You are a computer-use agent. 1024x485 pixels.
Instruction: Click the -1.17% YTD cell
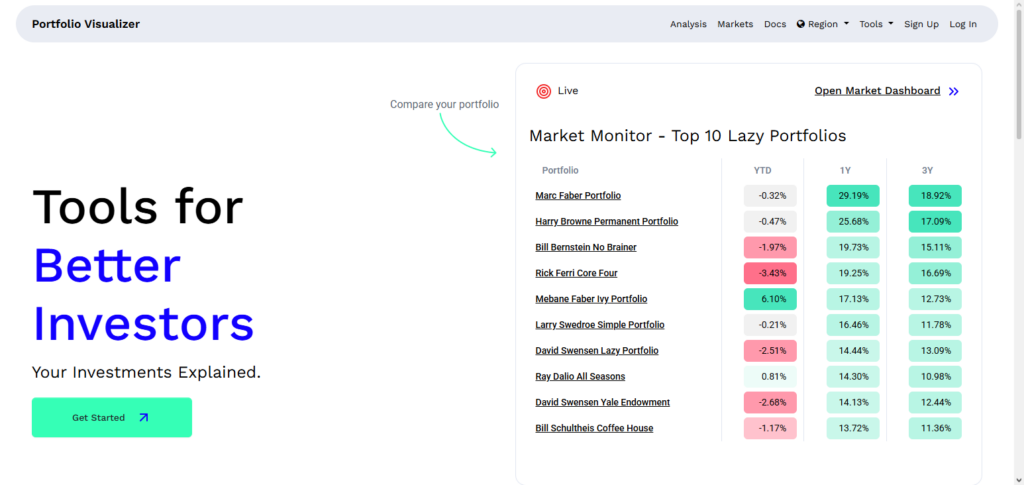[770, 428]
